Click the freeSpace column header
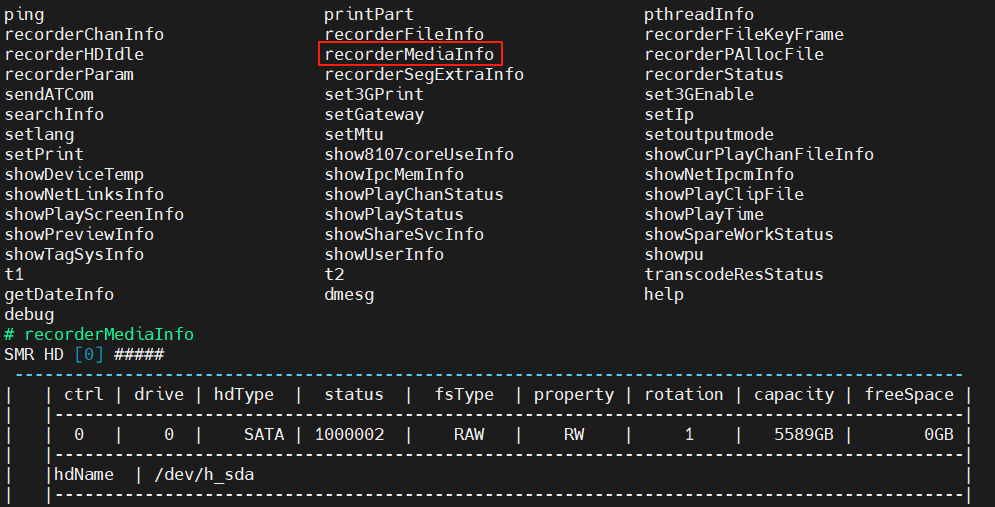Viewport: 995px width, 507px height. 909,395
